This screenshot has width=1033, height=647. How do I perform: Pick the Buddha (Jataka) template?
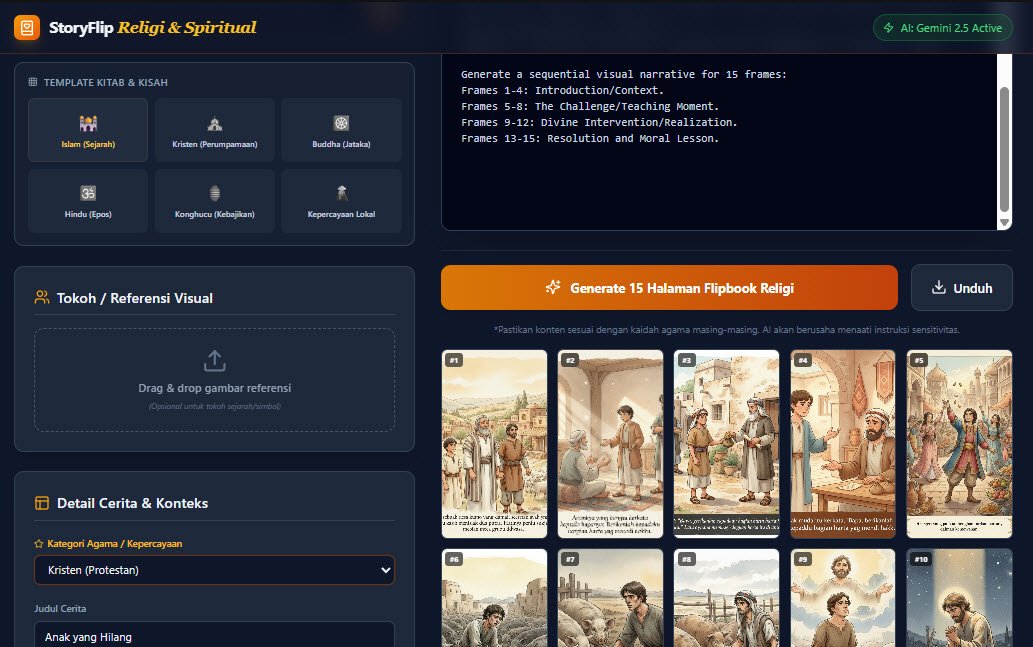tap(341, 130)
